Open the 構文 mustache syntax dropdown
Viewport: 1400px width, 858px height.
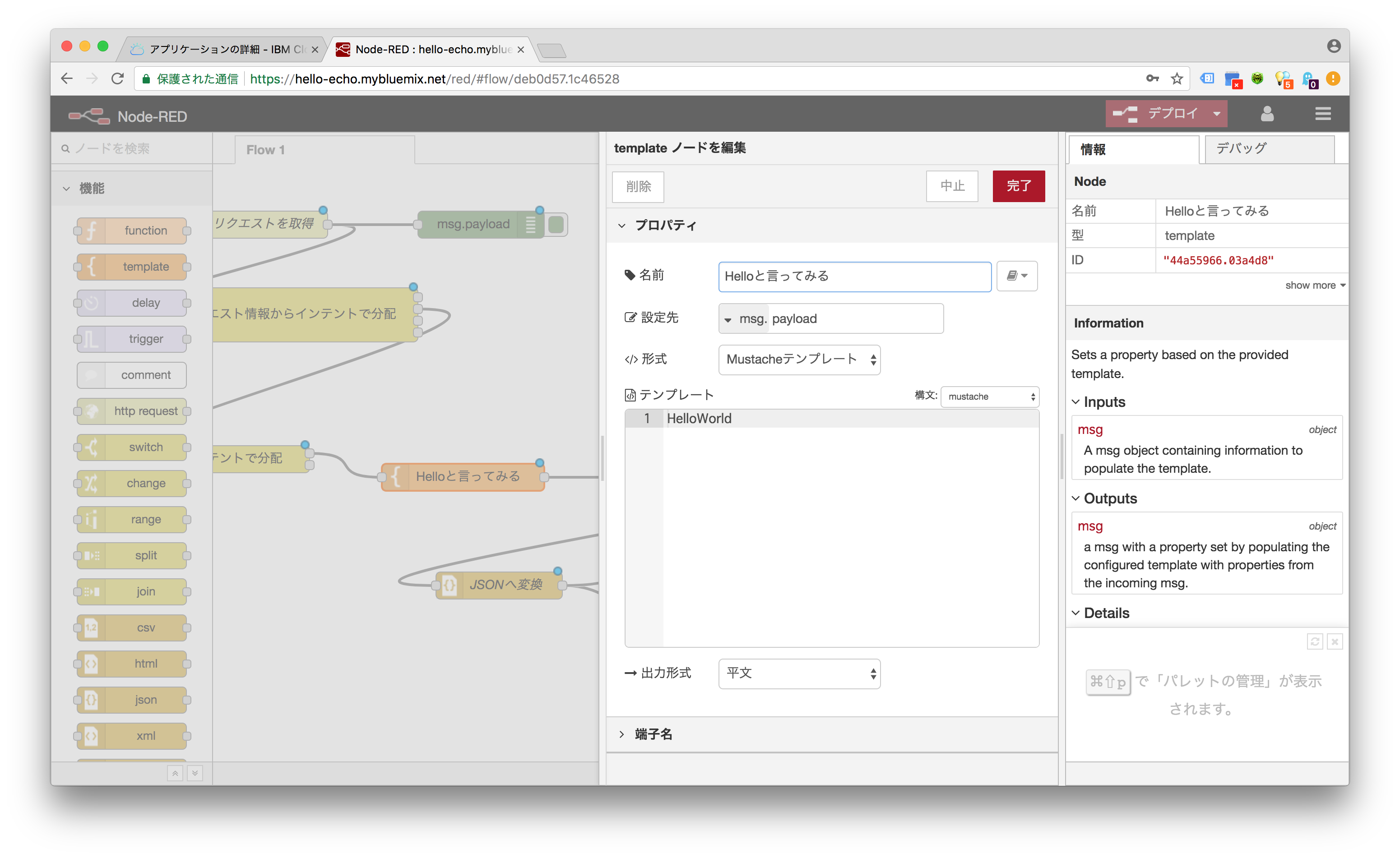989,397
